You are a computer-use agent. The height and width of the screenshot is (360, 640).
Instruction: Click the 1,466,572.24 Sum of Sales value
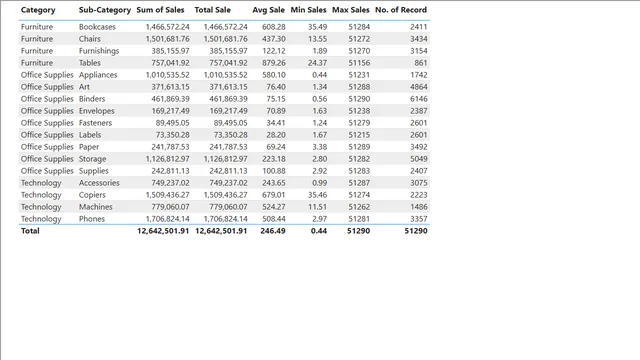(167, 27)
